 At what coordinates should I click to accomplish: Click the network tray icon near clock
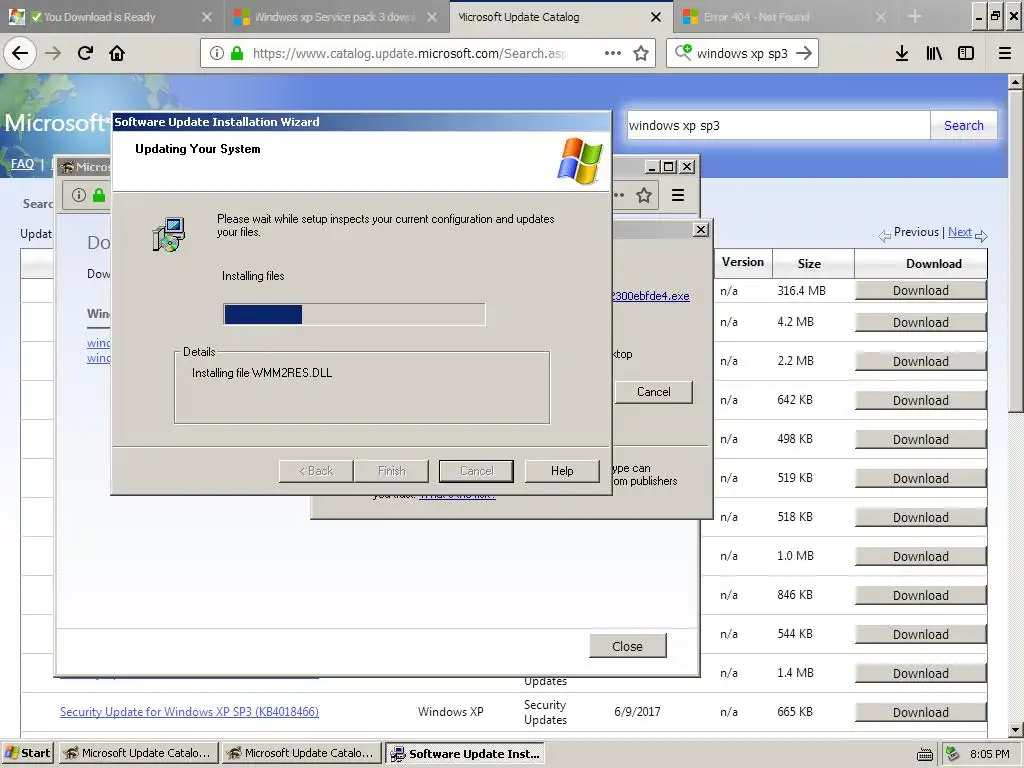click(x=953, y=754)
